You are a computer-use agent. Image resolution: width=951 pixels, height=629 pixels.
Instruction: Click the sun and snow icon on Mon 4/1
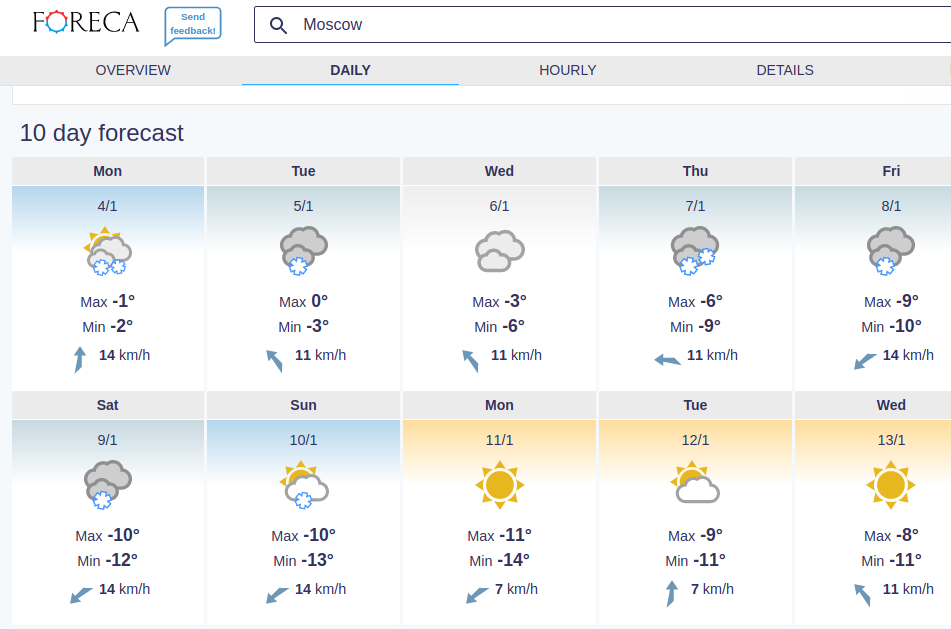click(x=107, y=251)
